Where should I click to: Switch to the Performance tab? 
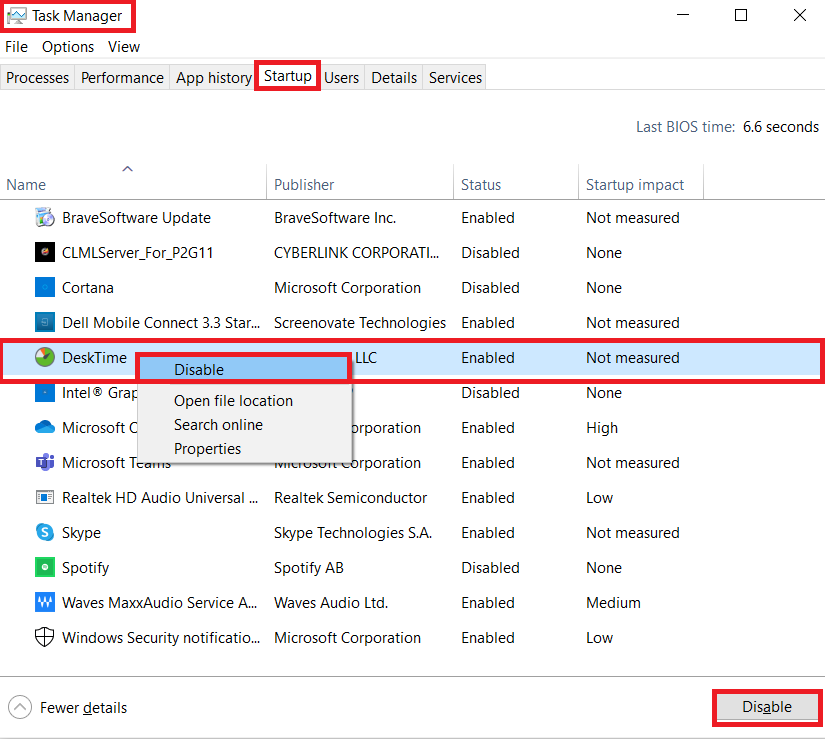tap(122, 78)
